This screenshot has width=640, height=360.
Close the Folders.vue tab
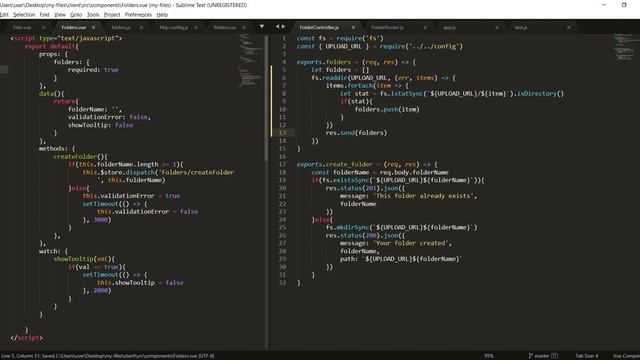coord(93,27)
